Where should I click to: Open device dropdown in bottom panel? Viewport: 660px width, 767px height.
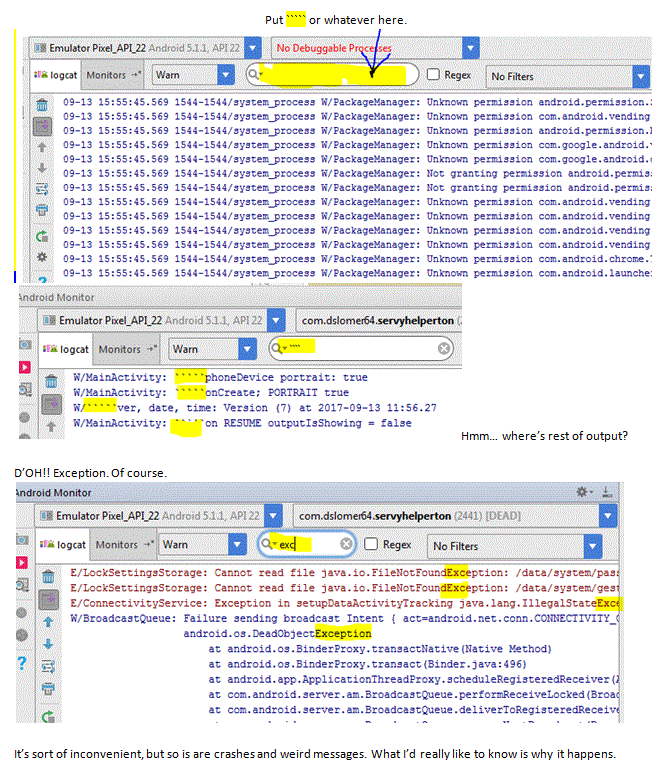tap(159, 516)
